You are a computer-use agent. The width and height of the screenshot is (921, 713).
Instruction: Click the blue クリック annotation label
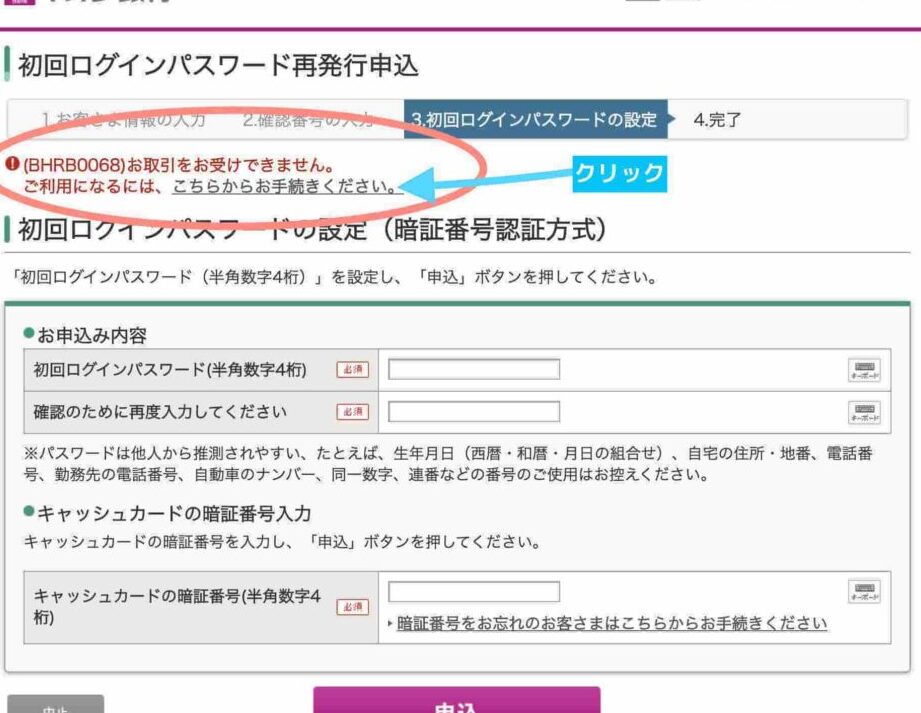619,173
